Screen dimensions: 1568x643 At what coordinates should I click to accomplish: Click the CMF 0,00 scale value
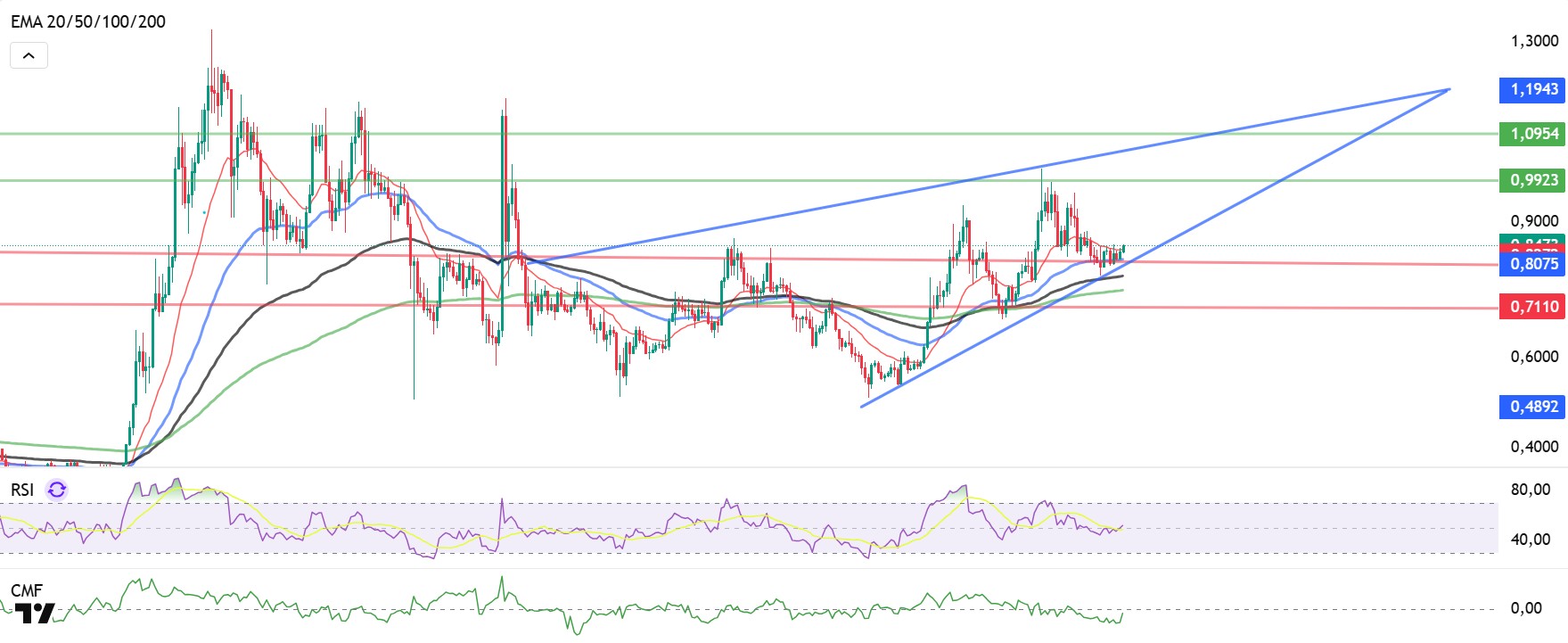pos(1526,608)
